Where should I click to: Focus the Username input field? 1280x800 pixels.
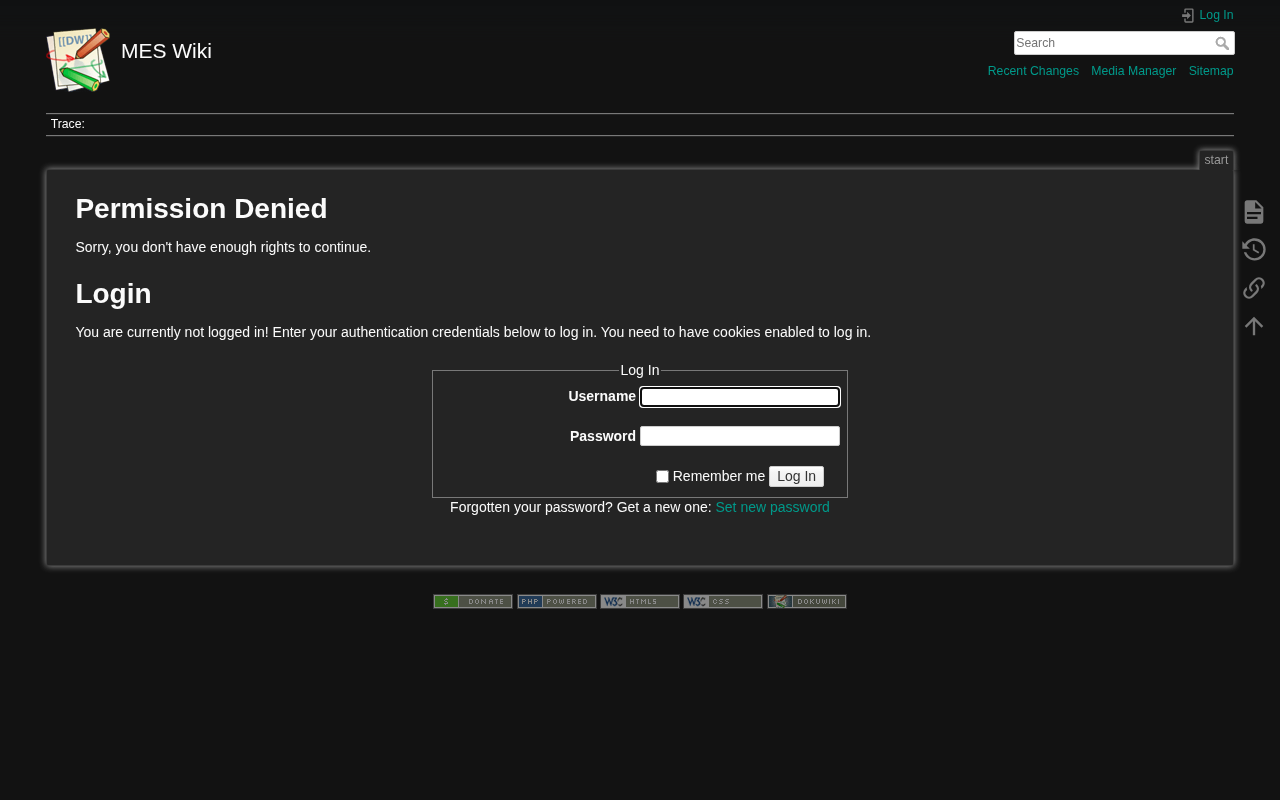point(740,397)
